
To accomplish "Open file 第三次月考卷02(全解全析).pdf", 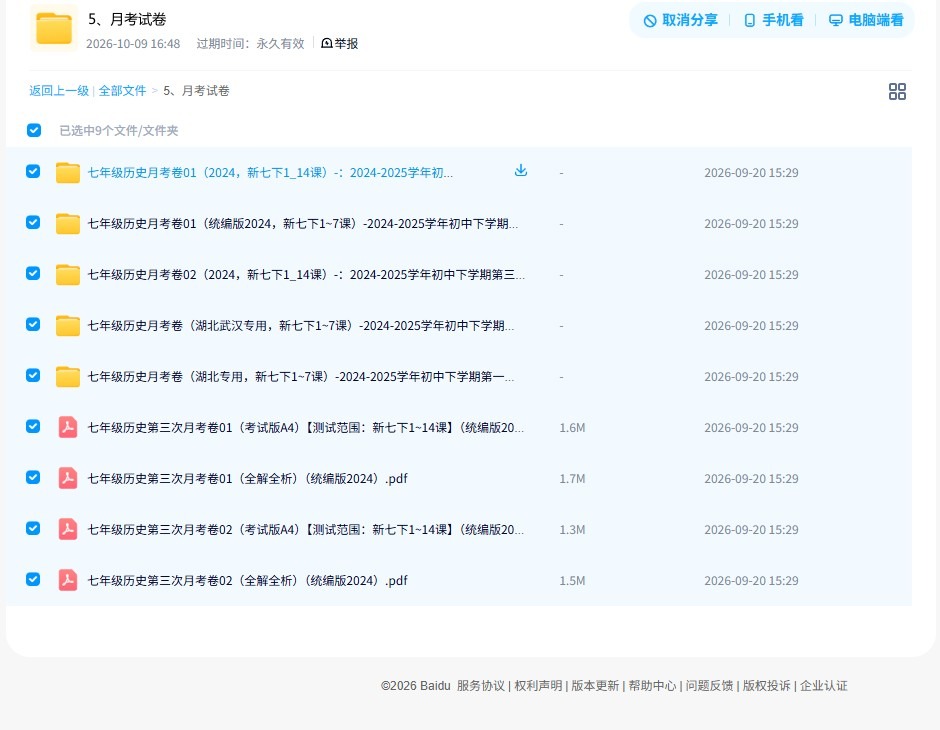I will [x=248, y=580].
